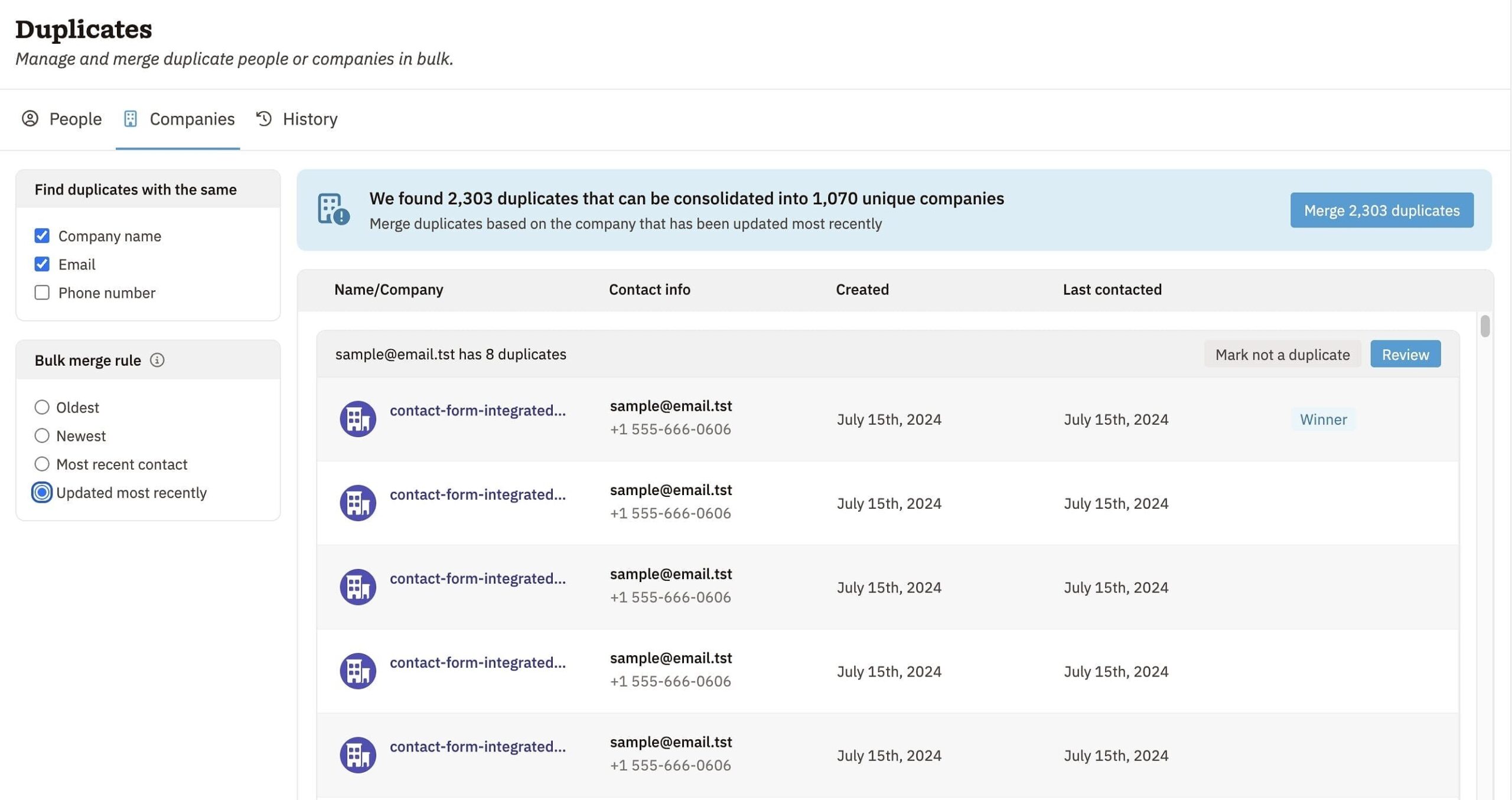Click the building alert icon in banner

pos(333,210)
